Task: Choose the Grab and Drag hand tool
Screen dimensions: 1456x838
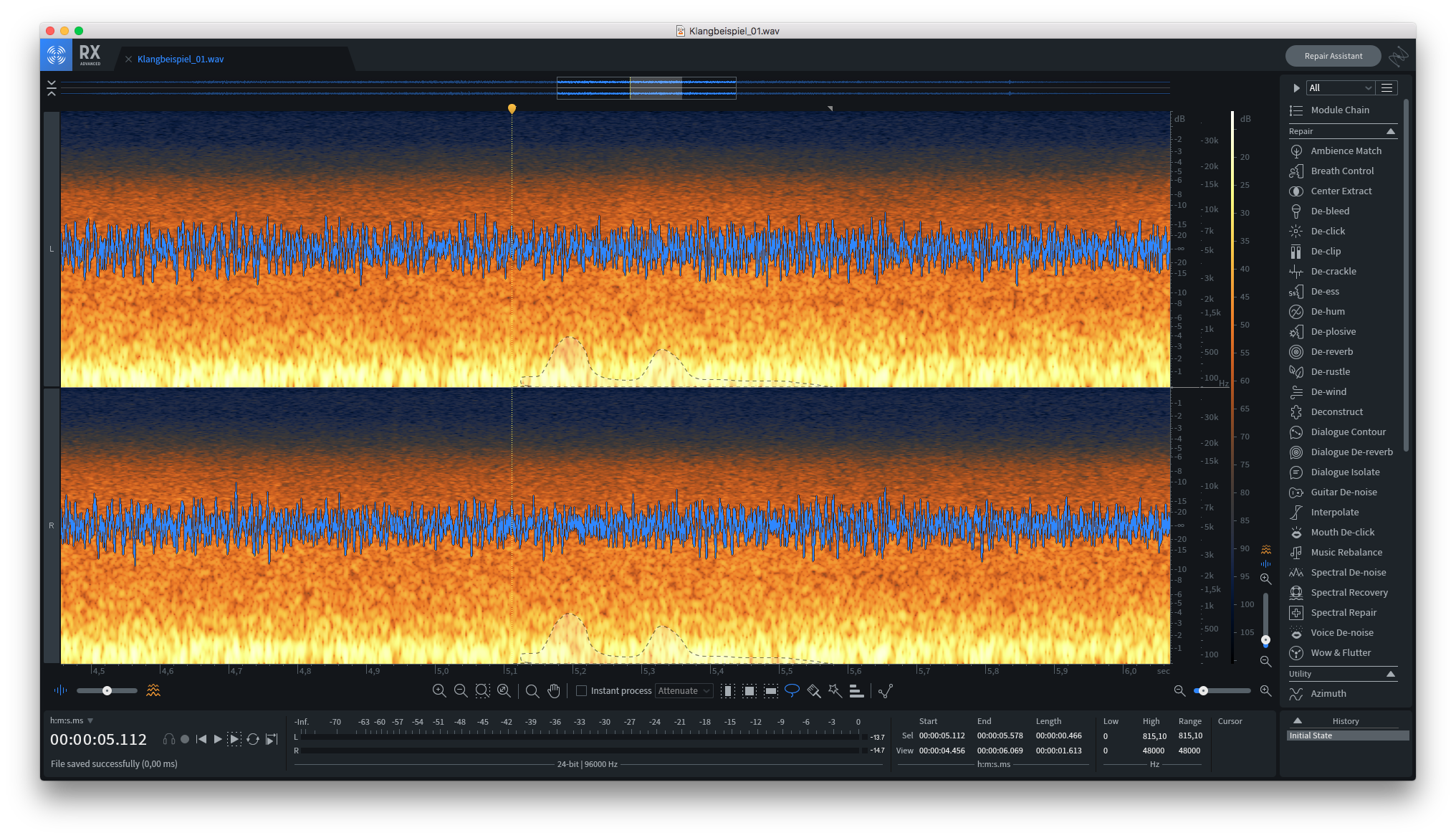Action: pyautogui.click(x=554, y=690)
